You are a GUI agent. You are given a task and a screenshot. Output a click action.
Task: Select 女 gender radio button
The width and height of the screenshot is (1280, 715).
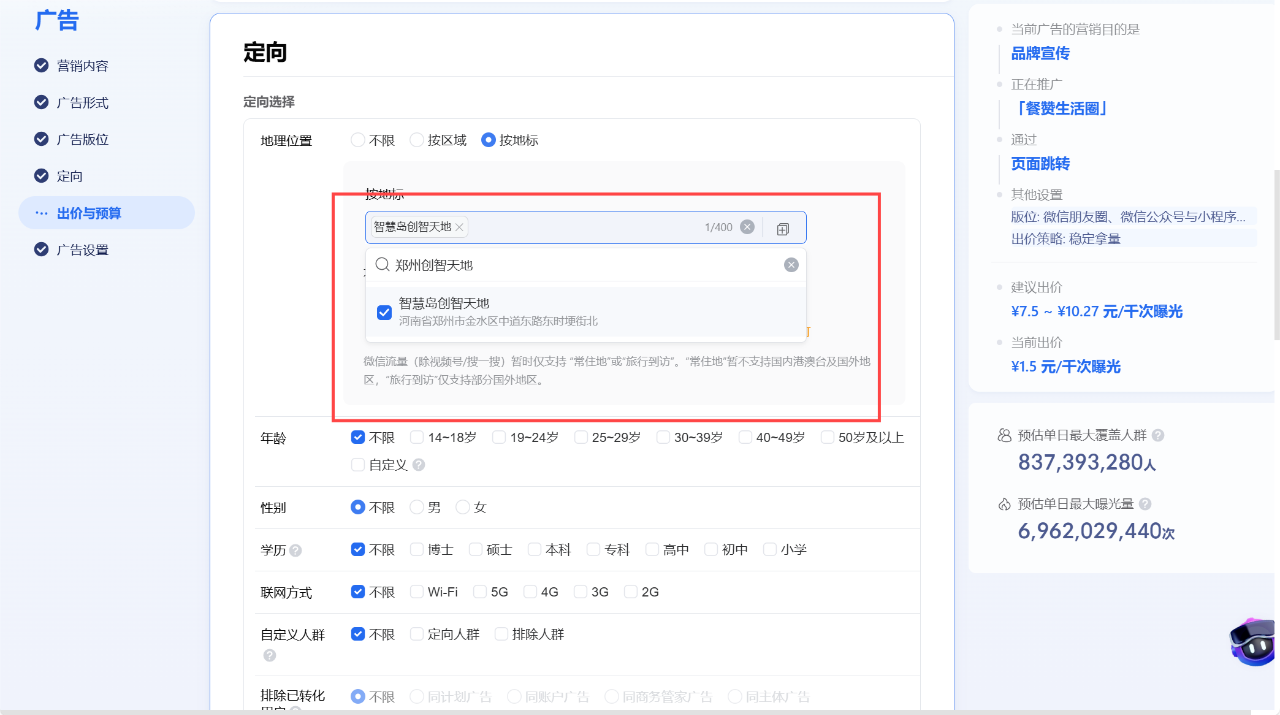pyautogui.click(x=463, y=507)
